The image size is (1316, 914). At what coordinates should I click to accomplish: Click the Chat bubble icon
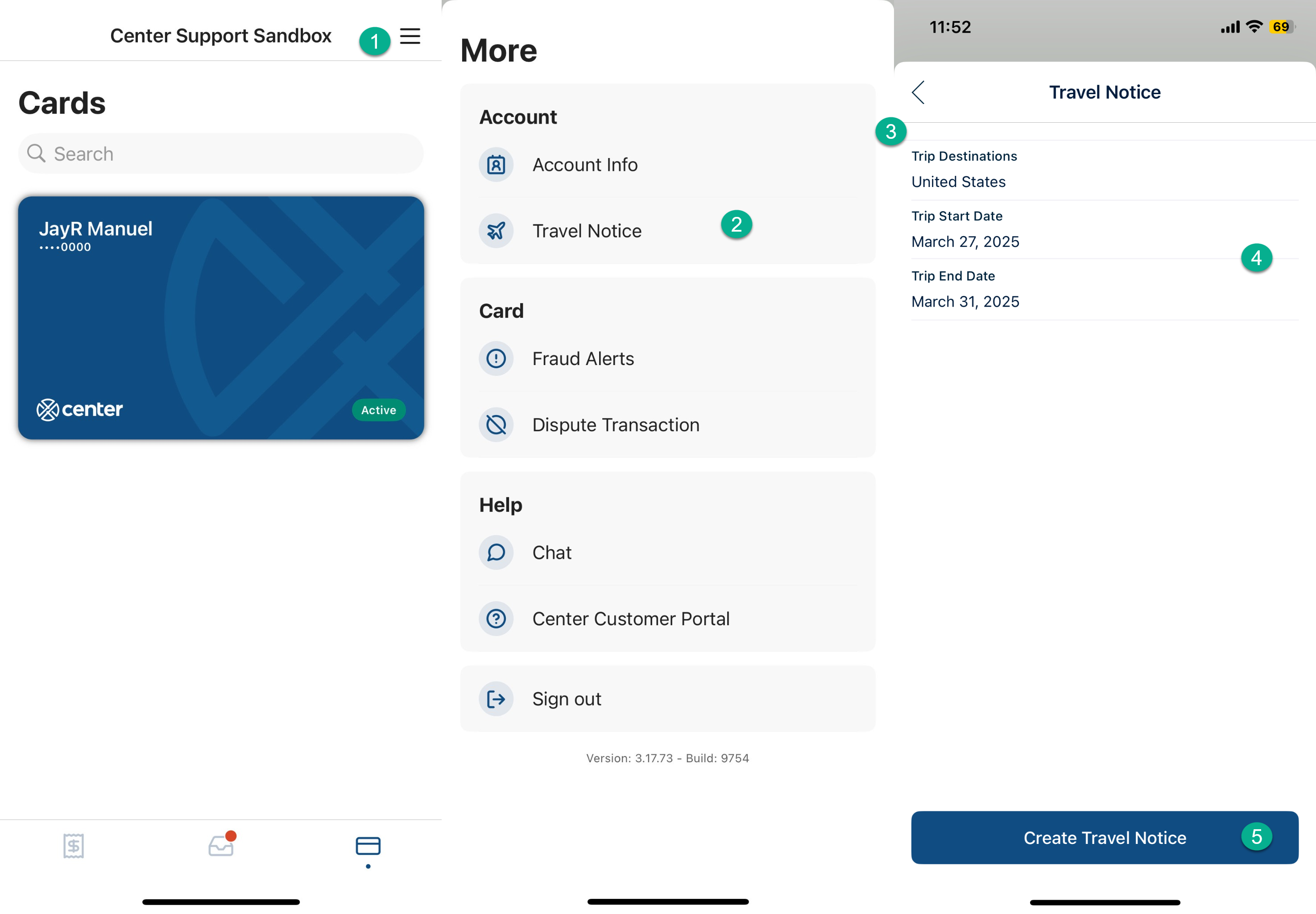click(496, 553)
